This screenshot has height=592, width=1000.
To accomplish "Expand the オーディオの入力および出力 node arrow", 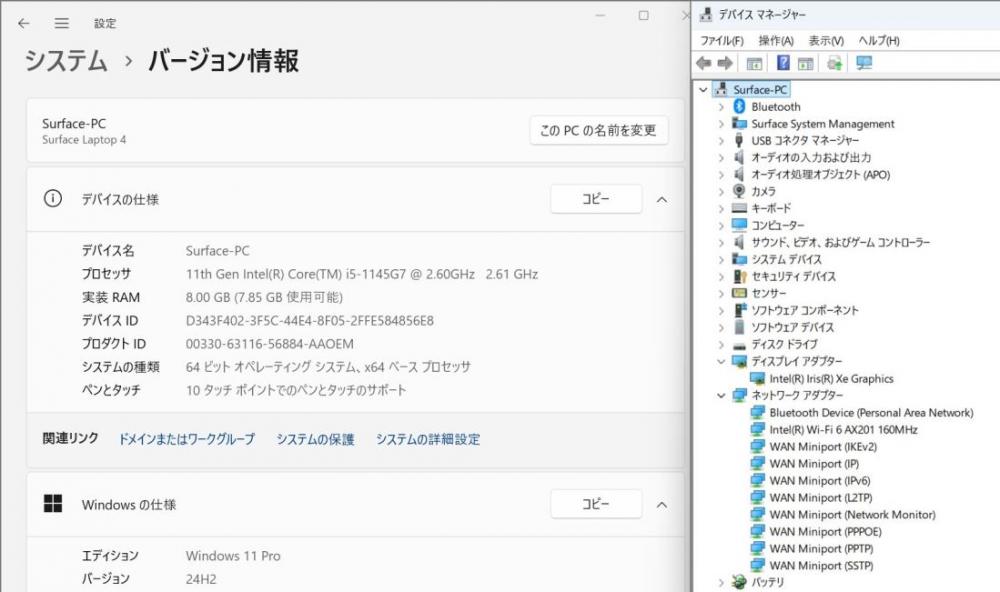I will pos(721,158).
